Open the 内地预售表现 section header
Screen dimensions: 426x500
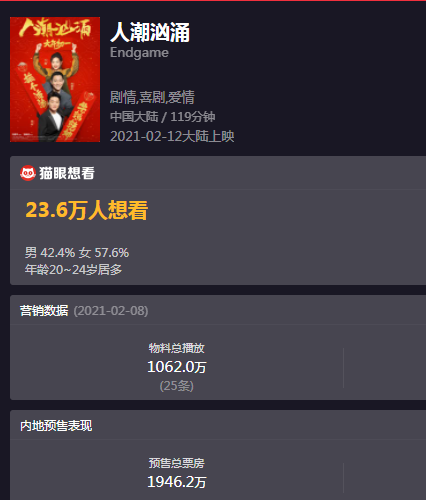point(218,425)
